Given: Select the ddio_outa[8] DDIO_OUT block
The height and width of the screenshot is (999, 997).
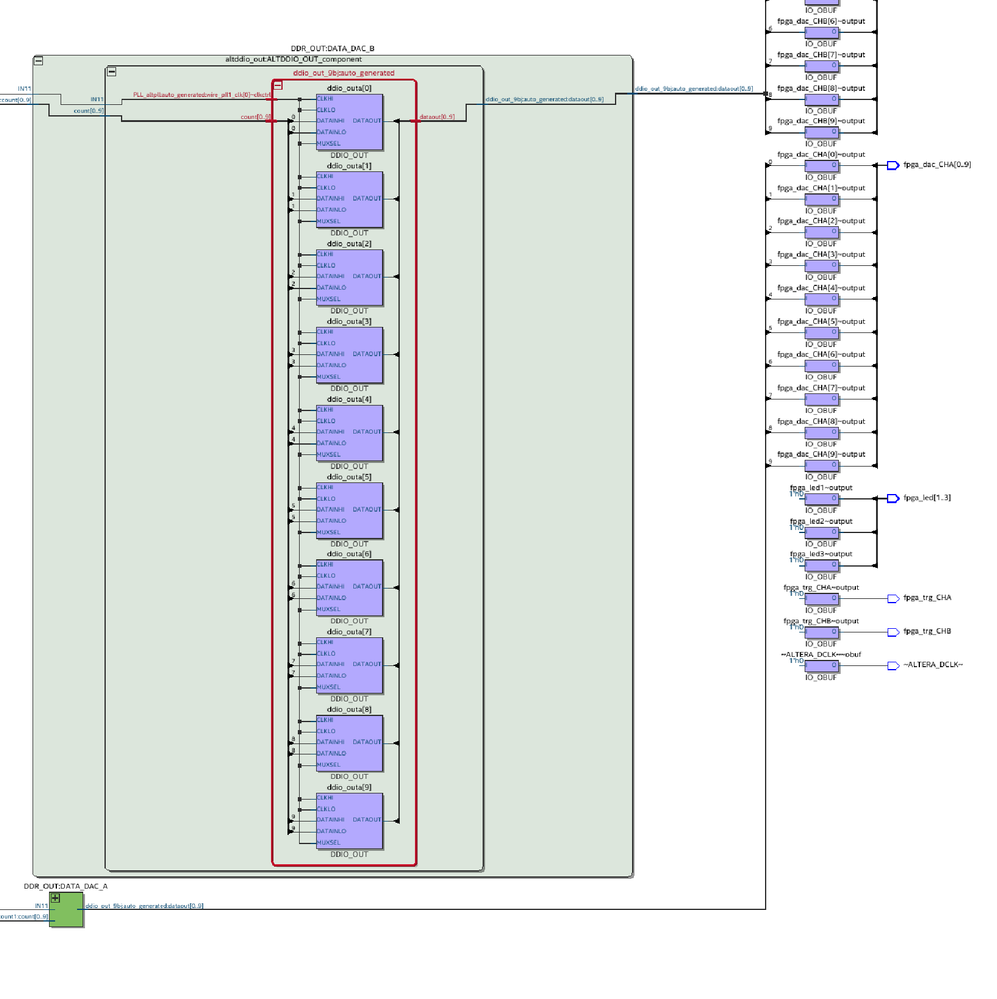Looking at the screenshot, I should pyautogui.click(x=350, y=744).
